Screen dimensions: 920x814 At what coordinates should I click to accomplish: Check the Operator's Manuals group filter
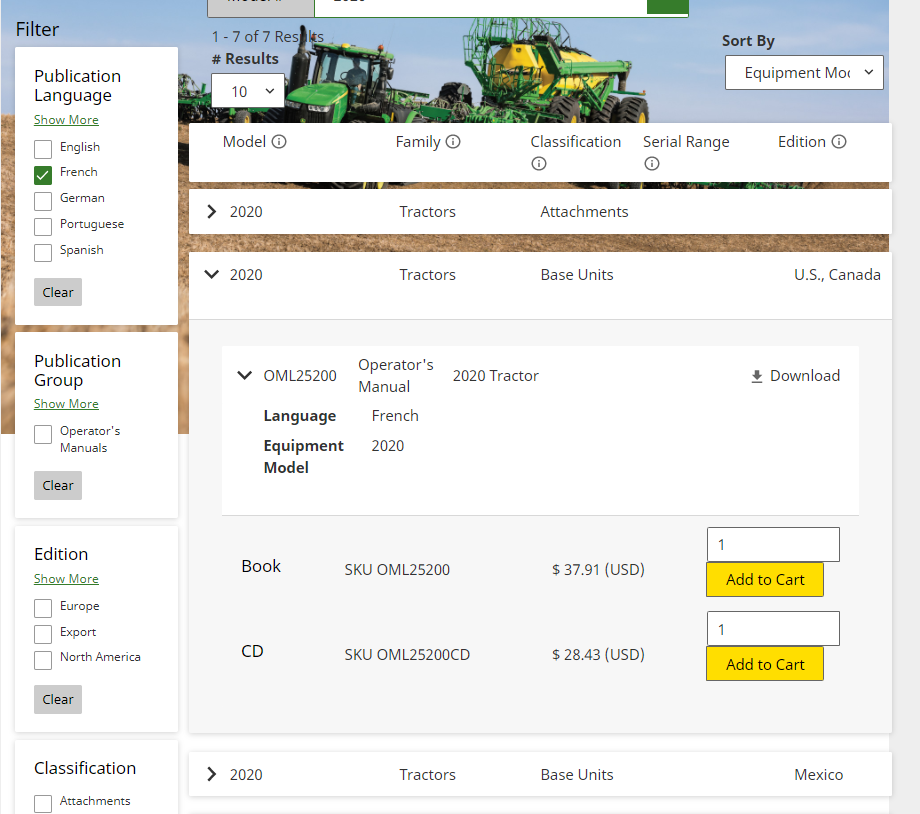(x=43, y=434)
